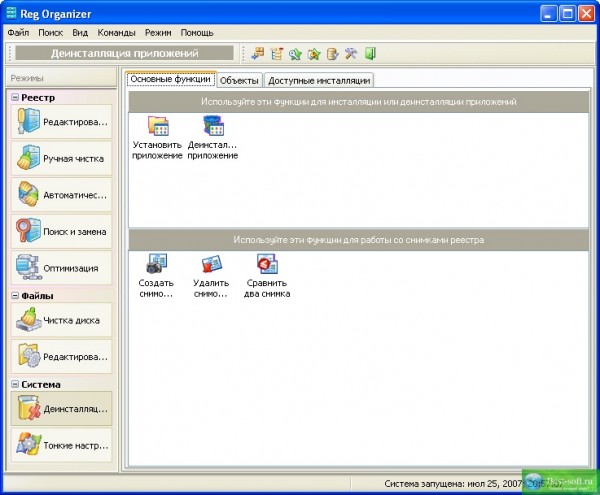The width and height of the screenshot is (600, 495).
Task: Switch to Доступные инсталляции tab
Action: pyautogui.click(x=319, y=80)
